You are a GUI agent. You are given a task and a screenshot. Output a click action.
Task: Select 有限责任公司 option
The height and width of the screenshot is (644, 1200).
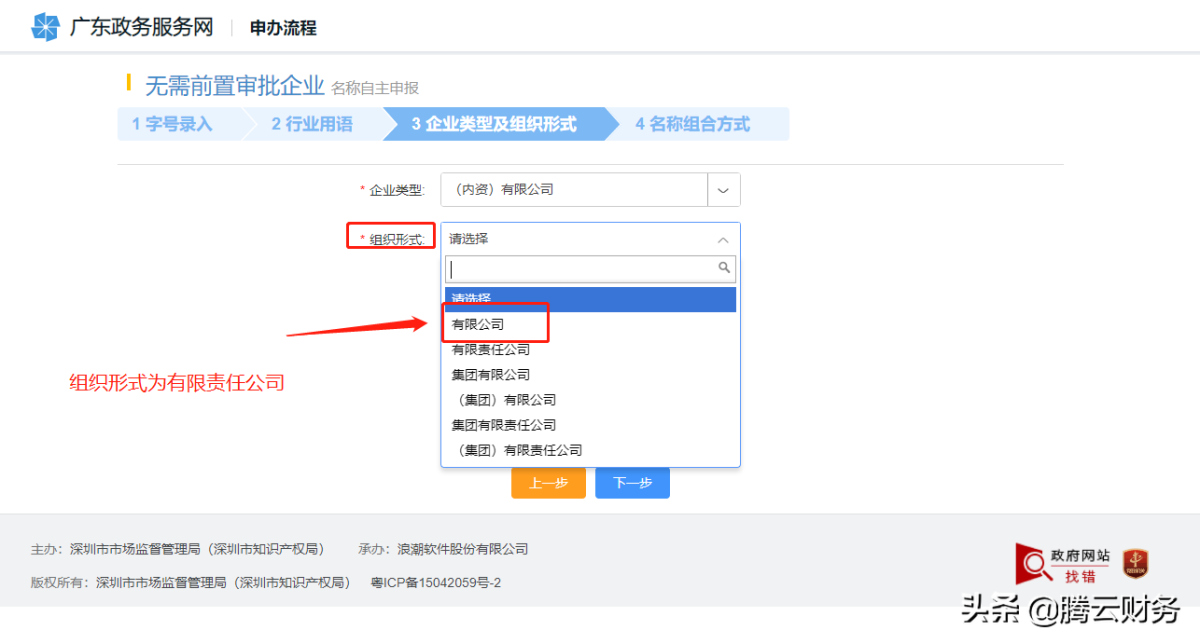491,350
